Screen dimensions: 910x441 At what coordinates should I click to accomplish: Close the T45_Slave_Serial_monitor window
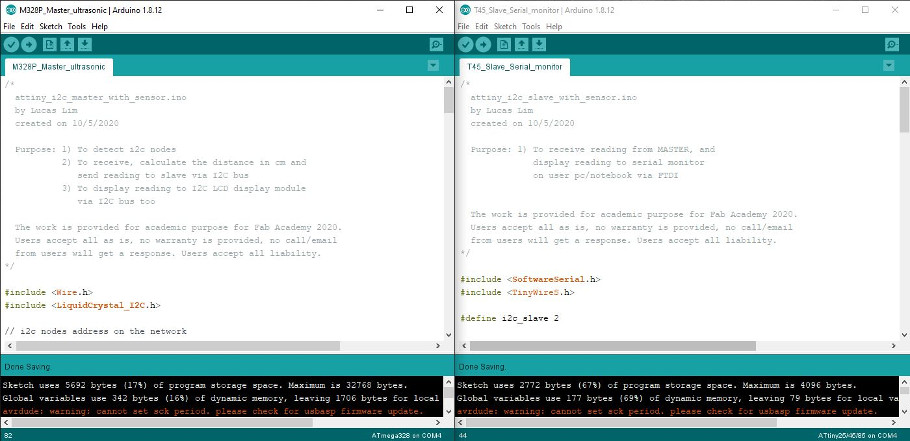895,10
